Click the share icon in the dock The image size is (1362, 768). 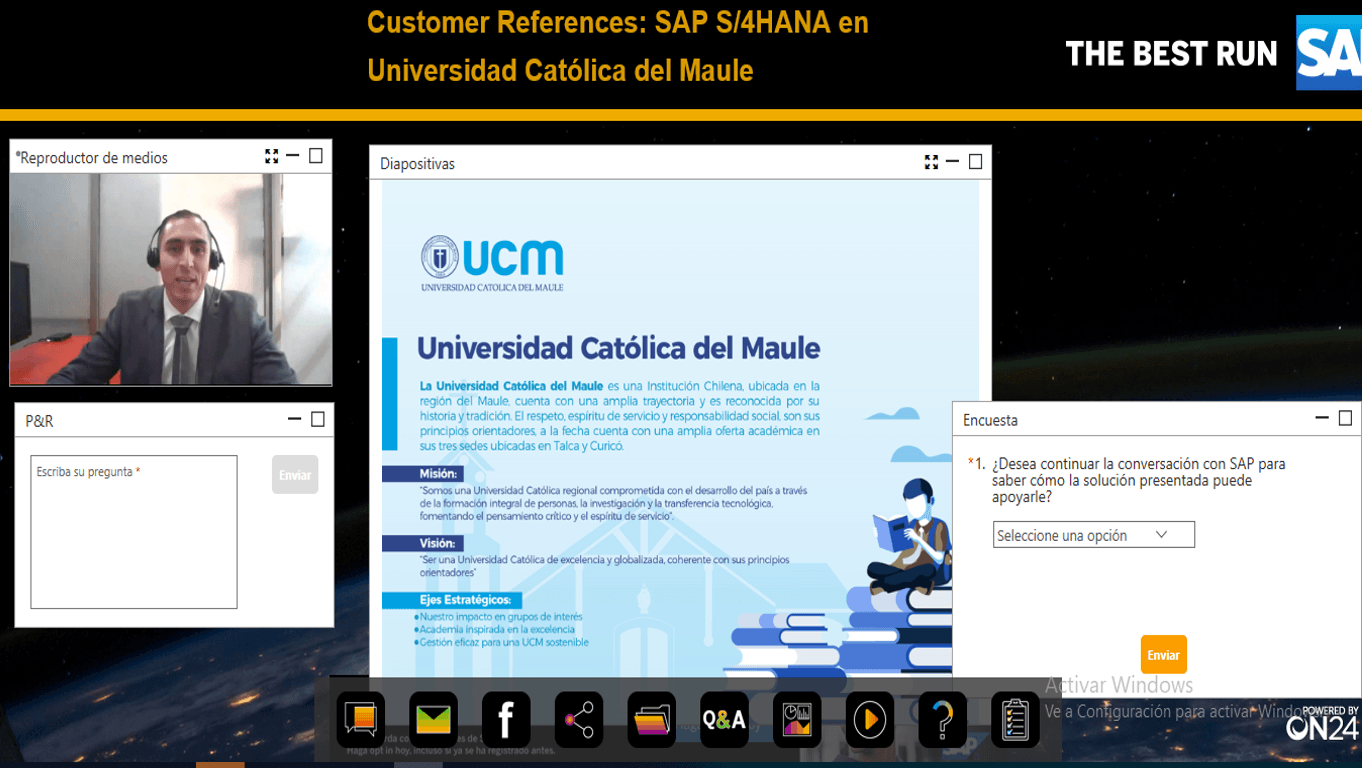coord(579,719)
